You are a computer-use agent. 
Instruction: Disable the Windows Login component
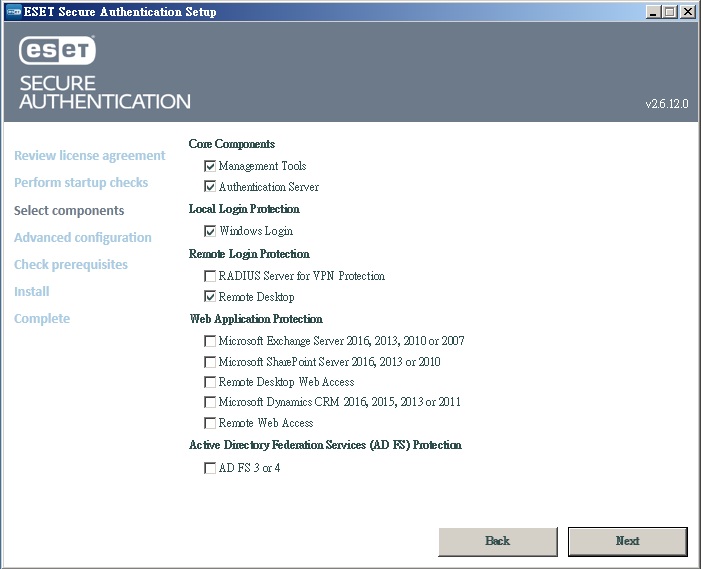tap(210, 231)
